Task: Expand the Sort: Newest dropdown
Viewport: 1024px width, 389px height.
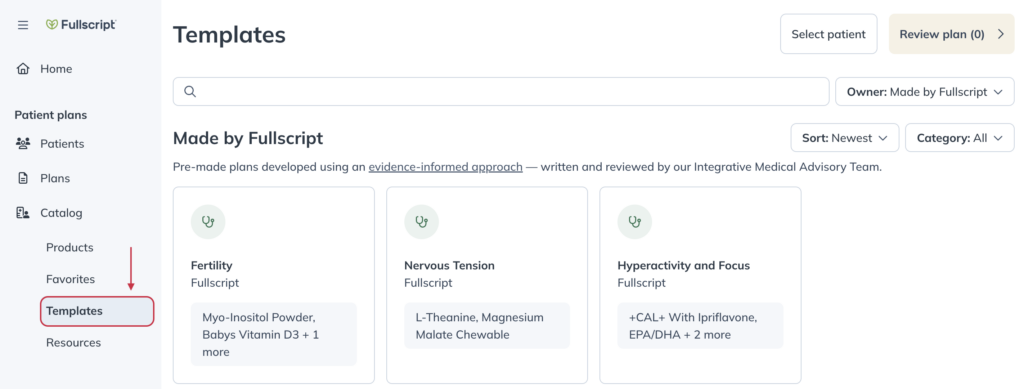Action: [845, 138]
